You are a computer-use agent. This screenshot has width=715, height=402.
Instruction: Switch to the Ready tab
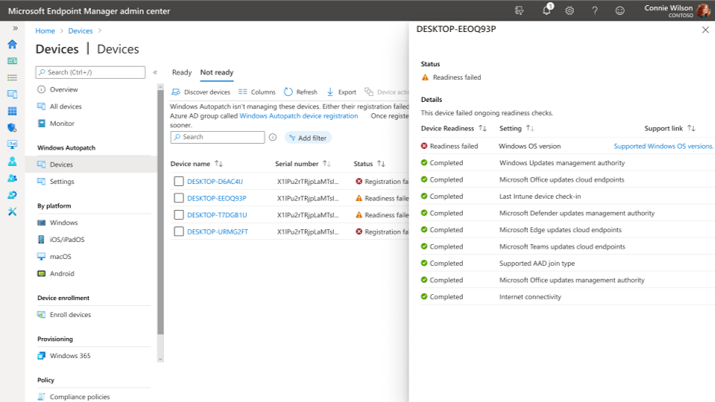(181, 72)
